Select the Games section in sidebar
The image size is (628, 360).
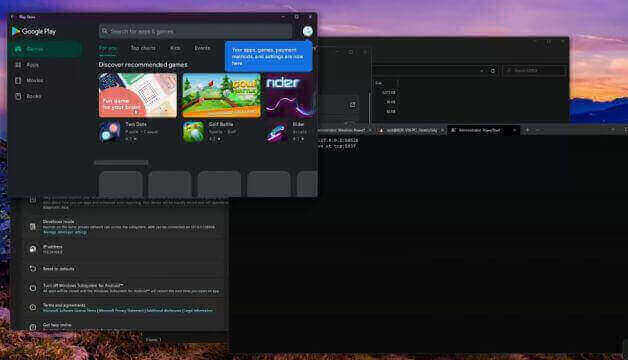click(x=46, y=49)
